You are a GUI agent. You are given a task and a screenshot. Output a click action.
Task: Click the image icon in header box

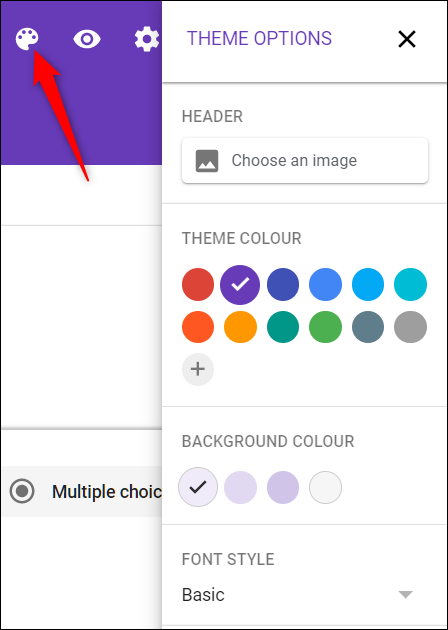[207, 161]
